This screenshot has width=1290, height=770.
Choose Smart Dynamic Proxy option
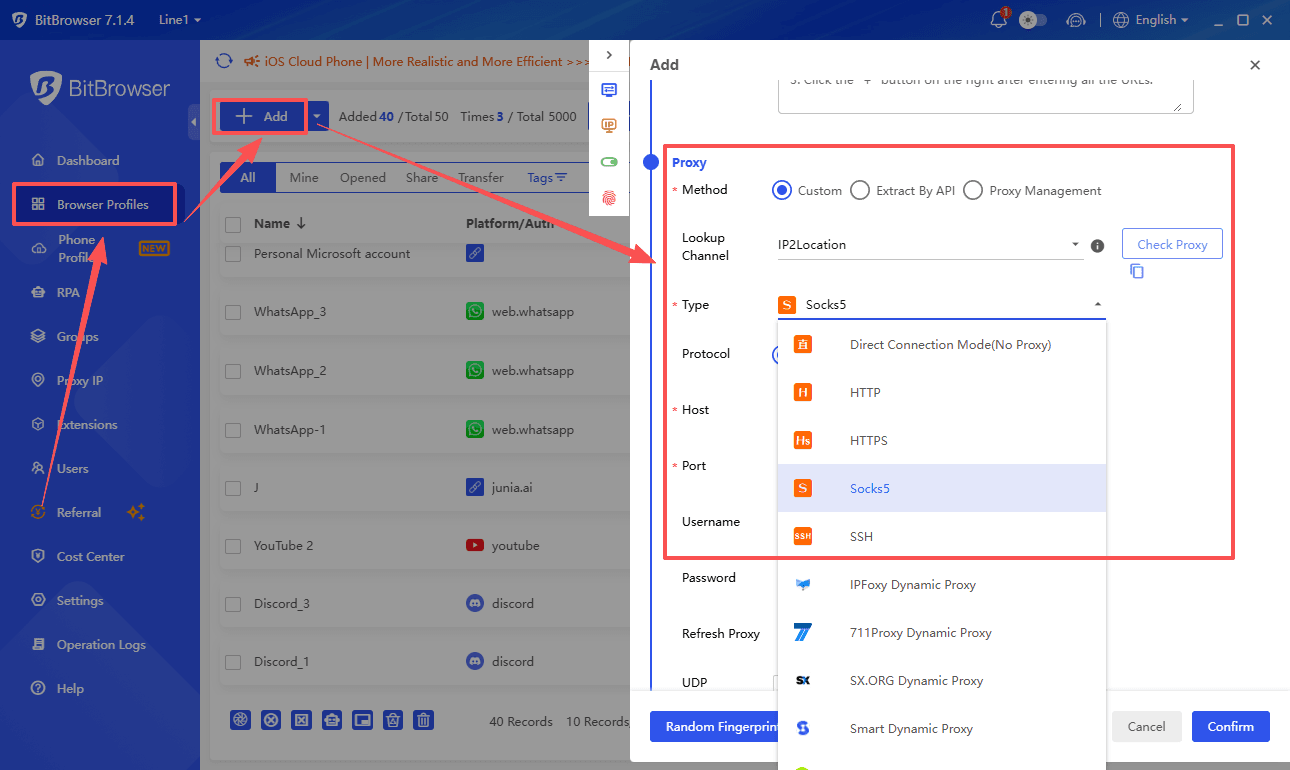point(942,729)
